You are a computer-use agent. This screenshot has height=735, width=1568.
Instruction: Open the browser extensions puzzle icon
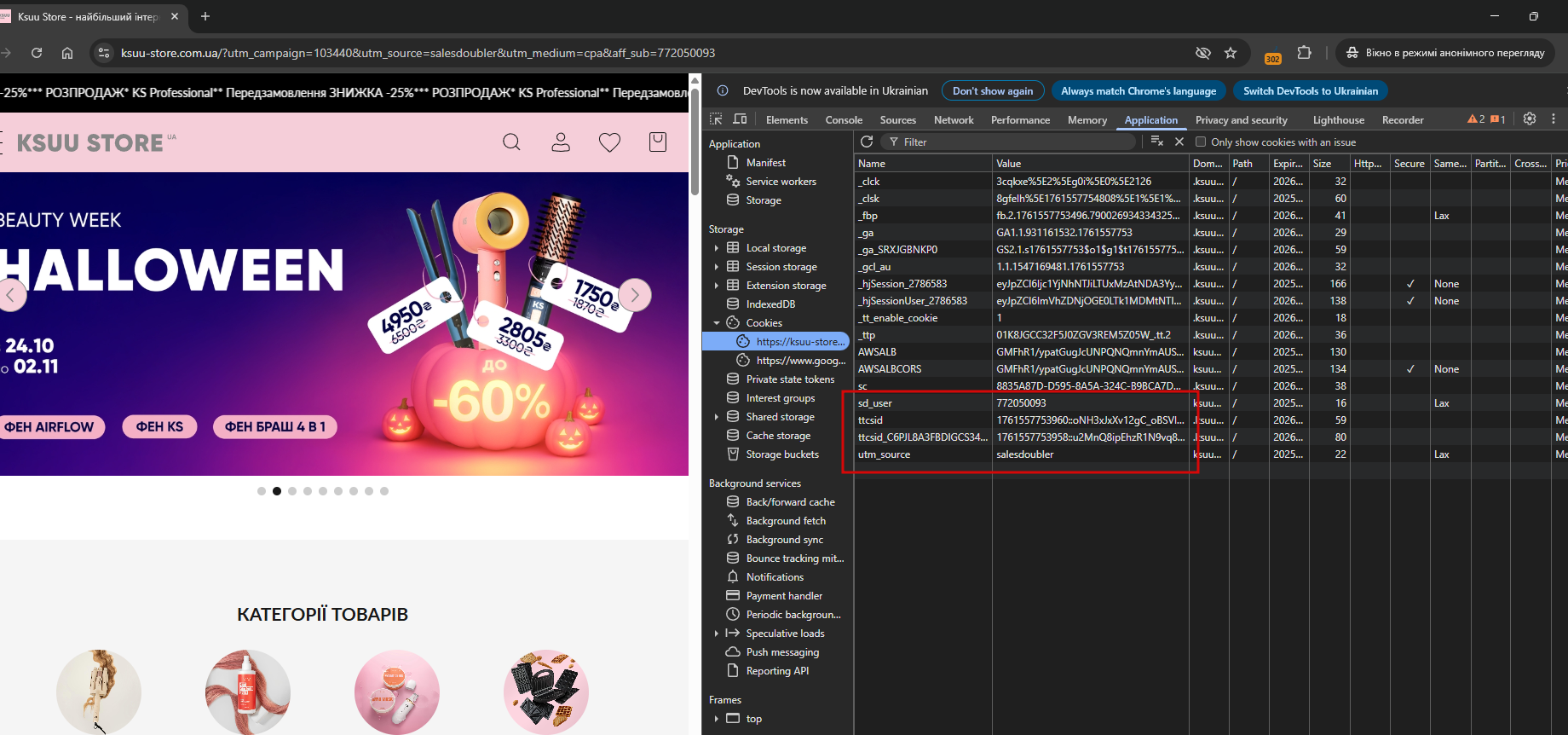pyautogui.click(x=1304, y=53)
